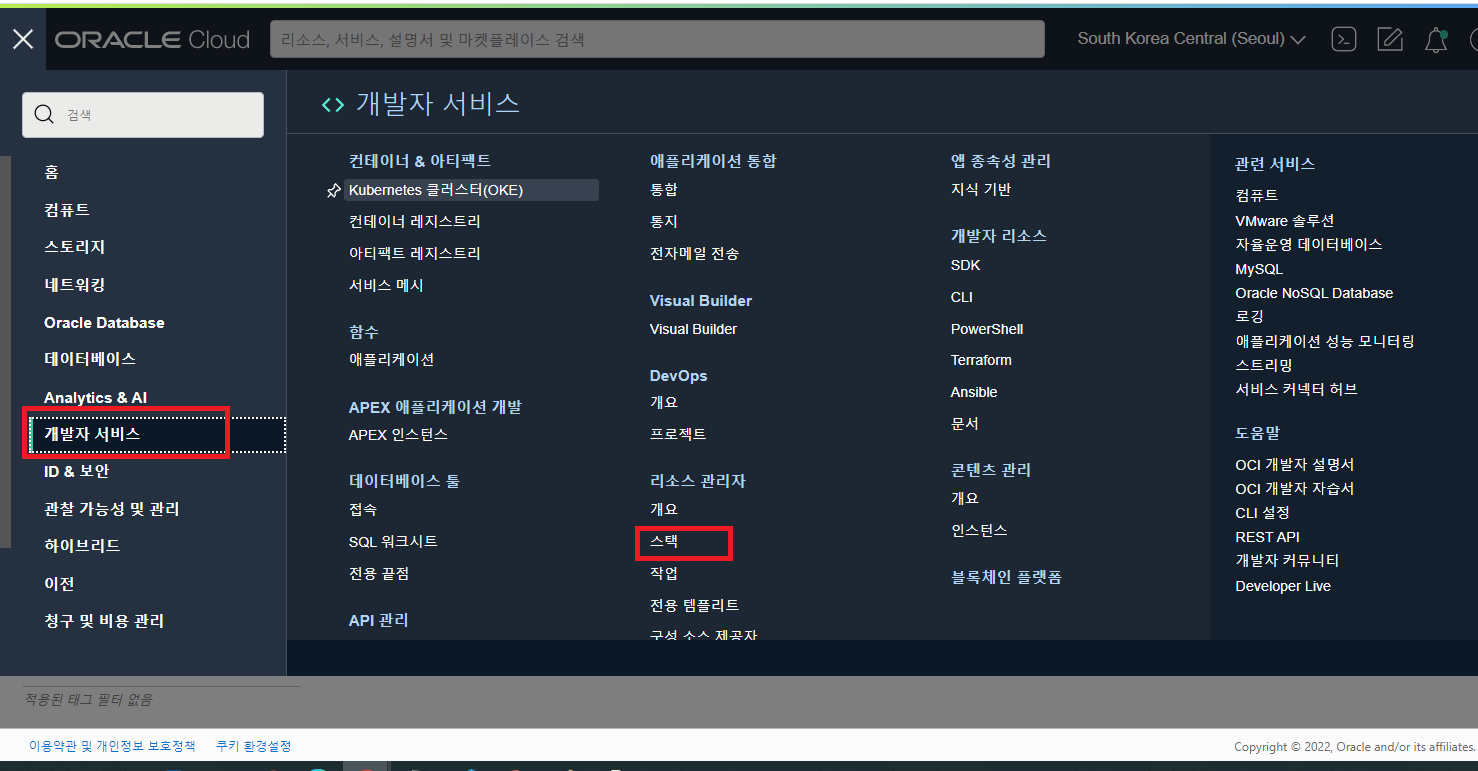Screen dimensions: 1478x771
Task: Open SDK under 개발자 리소스
Action: (966, 265)
